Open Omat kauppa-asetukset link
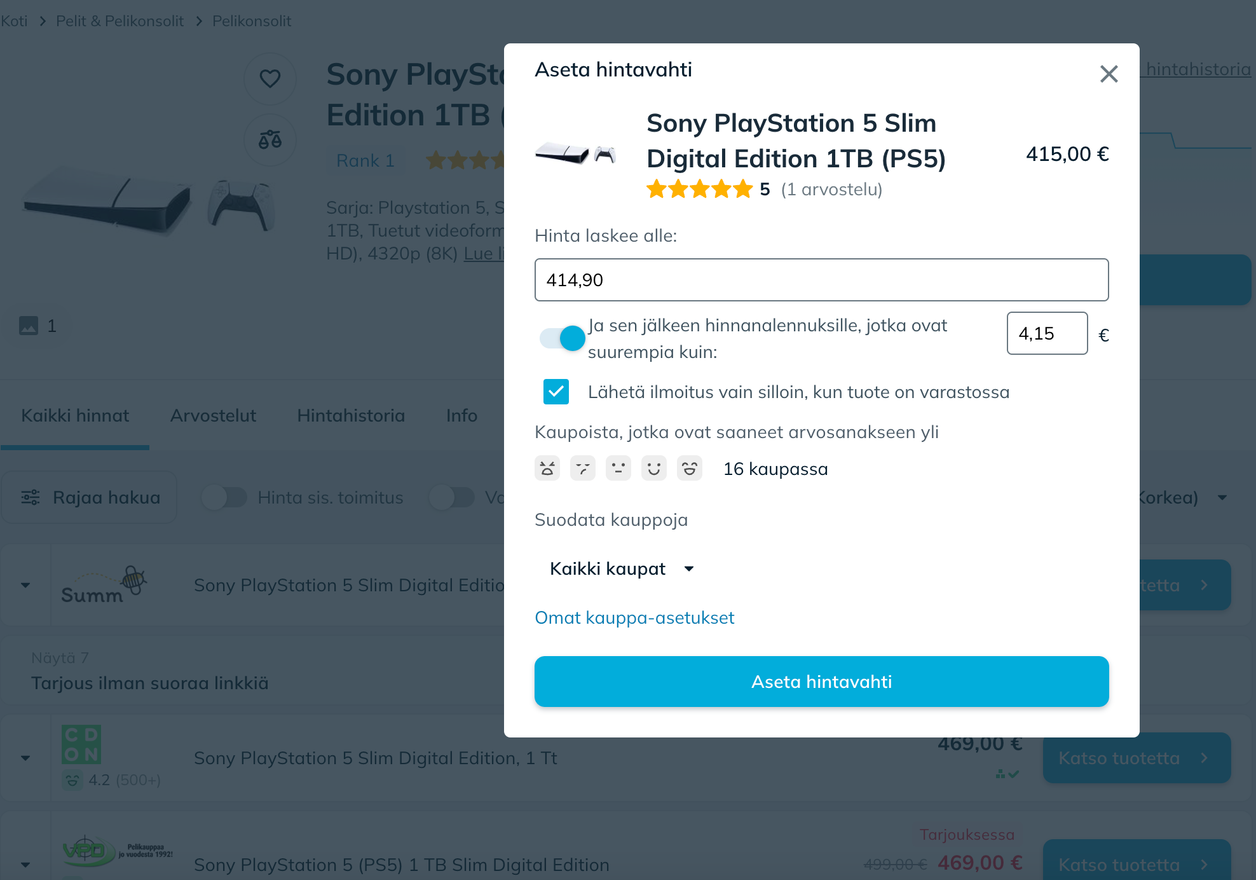Screen dimensions: 1256x880 coord(634,618)
